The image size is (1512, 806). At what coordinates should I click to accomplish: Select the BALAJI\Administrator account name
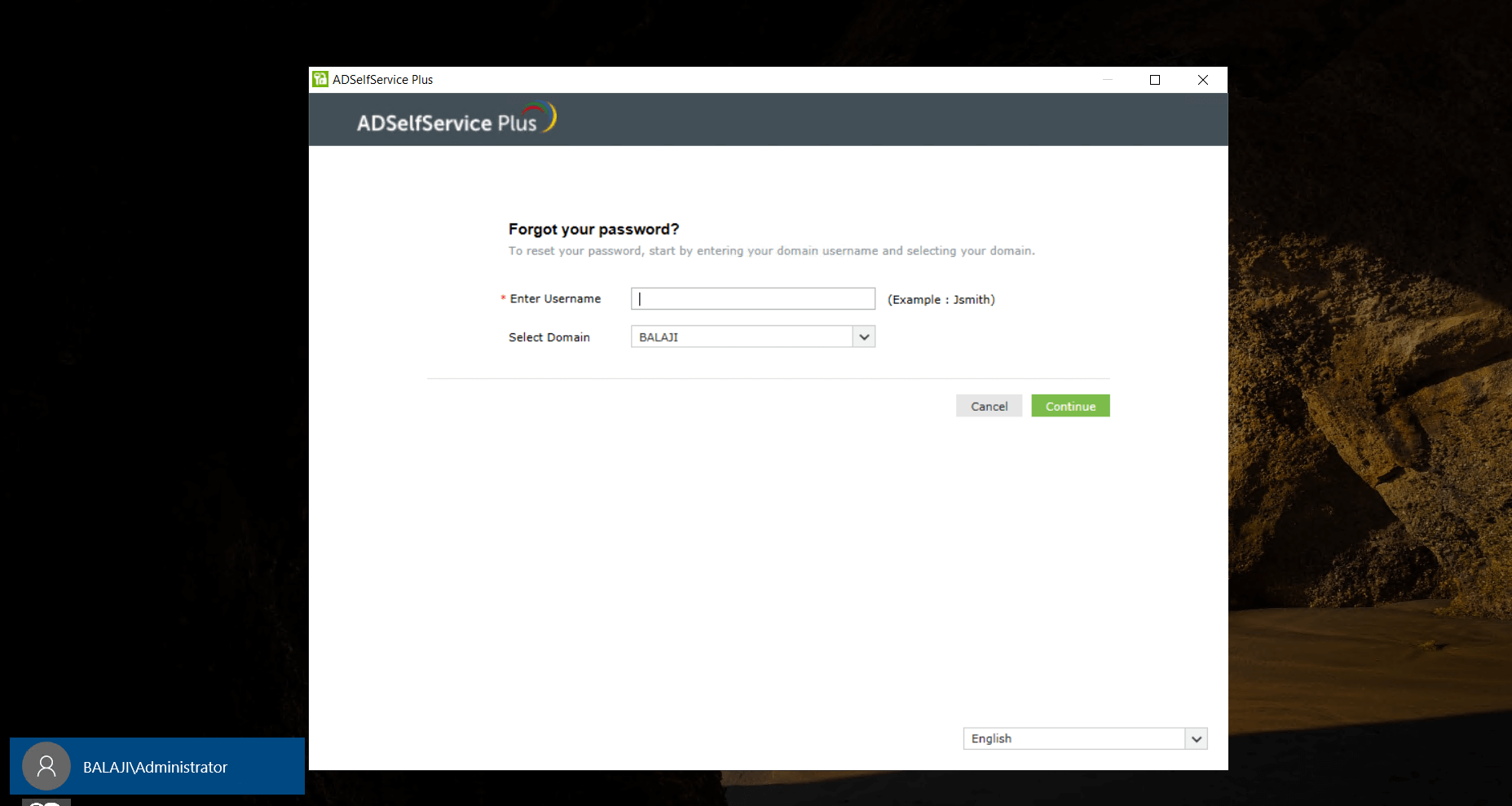(x=155, y=767)
